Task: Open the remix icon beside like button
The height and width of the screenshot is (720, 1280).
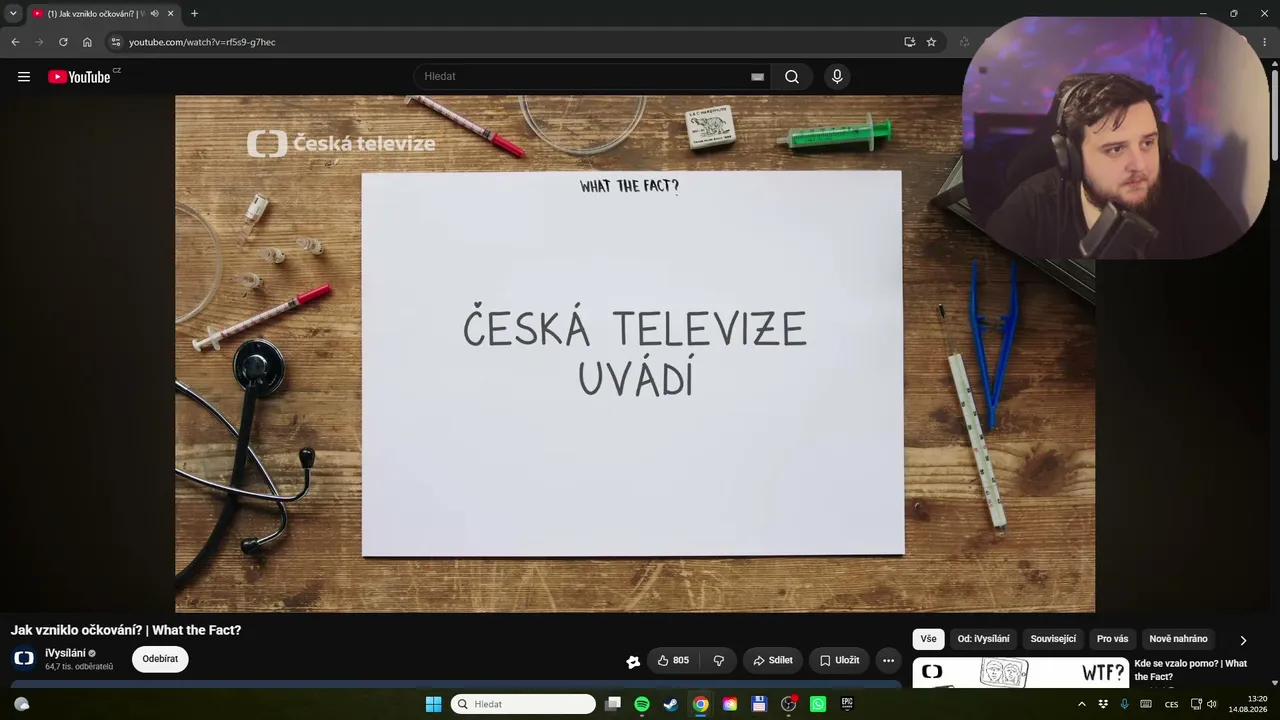Action: click(x=633, y=661)
